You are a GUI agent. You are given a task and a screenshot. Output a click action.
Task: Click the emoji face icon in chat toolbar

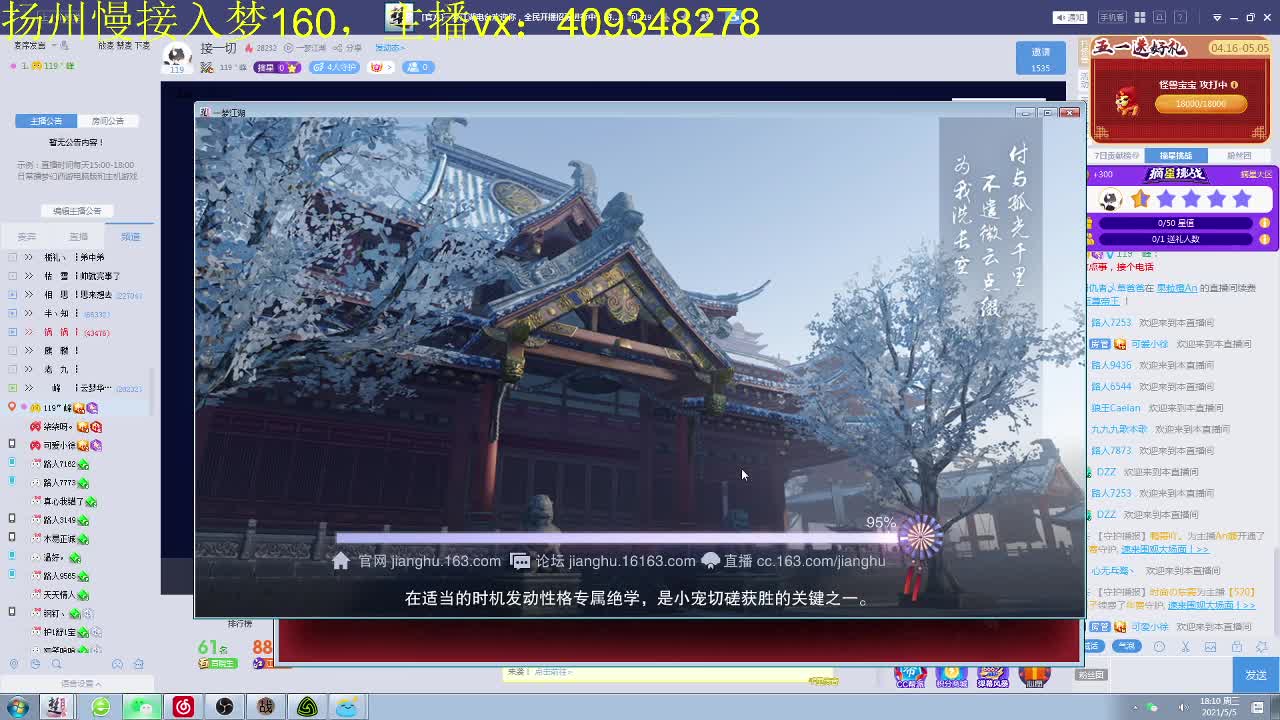(1159, 646)
